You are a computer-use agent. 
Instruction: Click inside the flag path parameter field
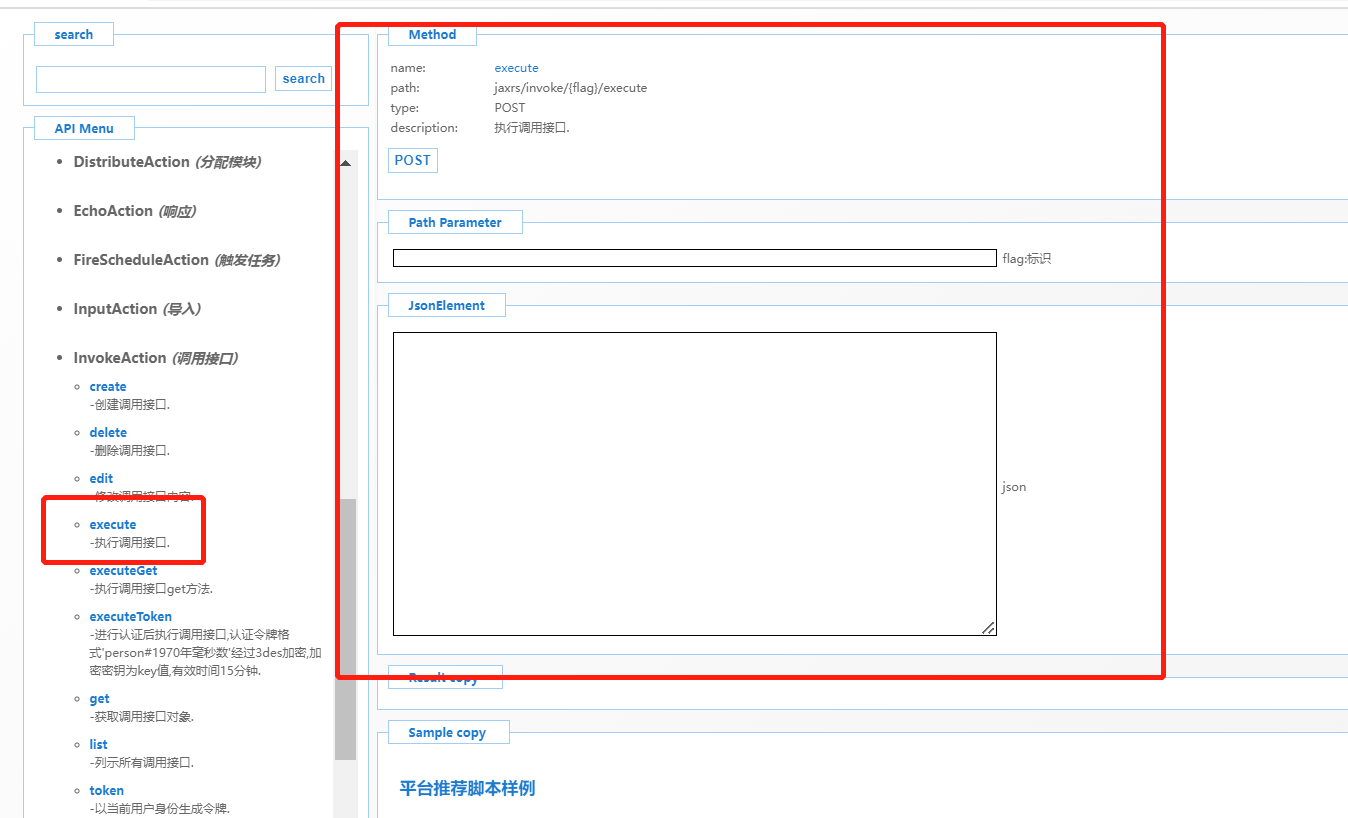694,257
